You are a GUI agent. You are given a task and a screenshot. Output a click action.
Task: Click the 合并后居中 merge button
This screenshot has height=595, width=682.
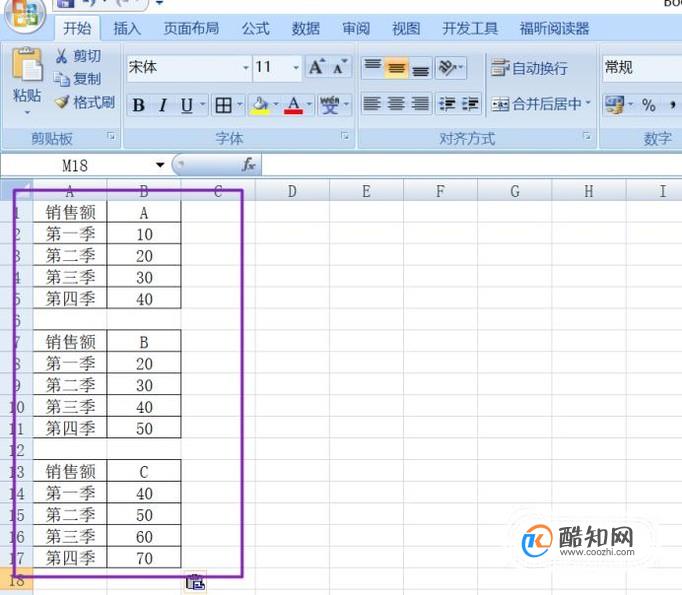tap(537, 104)
